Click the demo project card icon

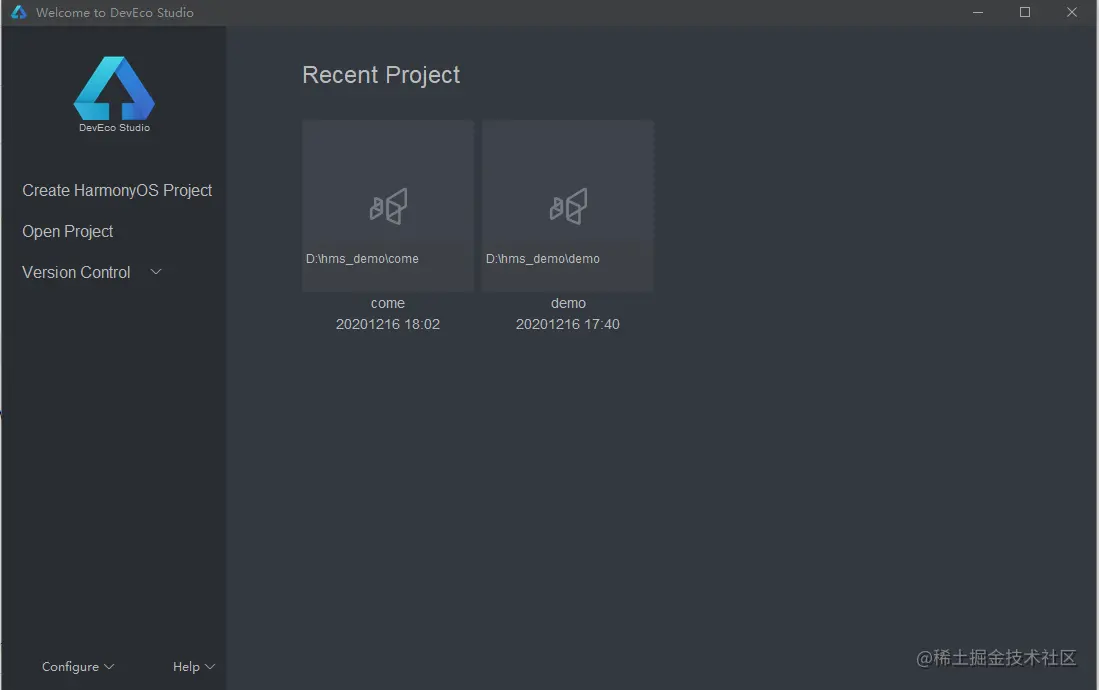coord(568,206)
